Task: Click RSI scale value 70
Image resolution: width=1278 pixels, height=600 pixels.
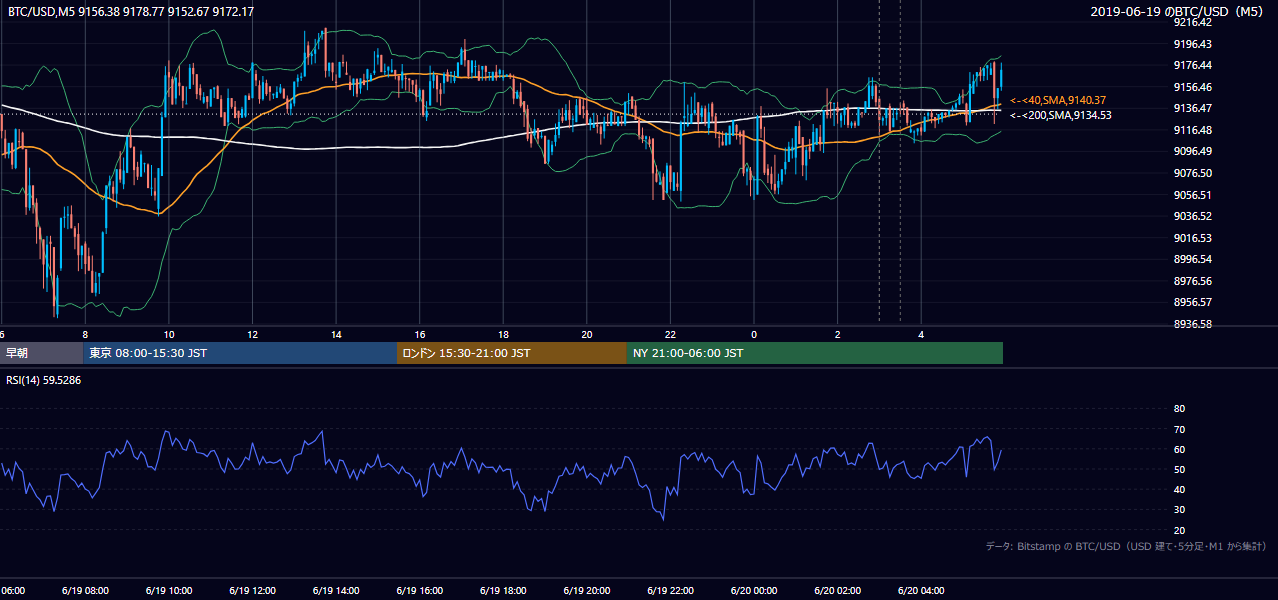Action: 1179,429
